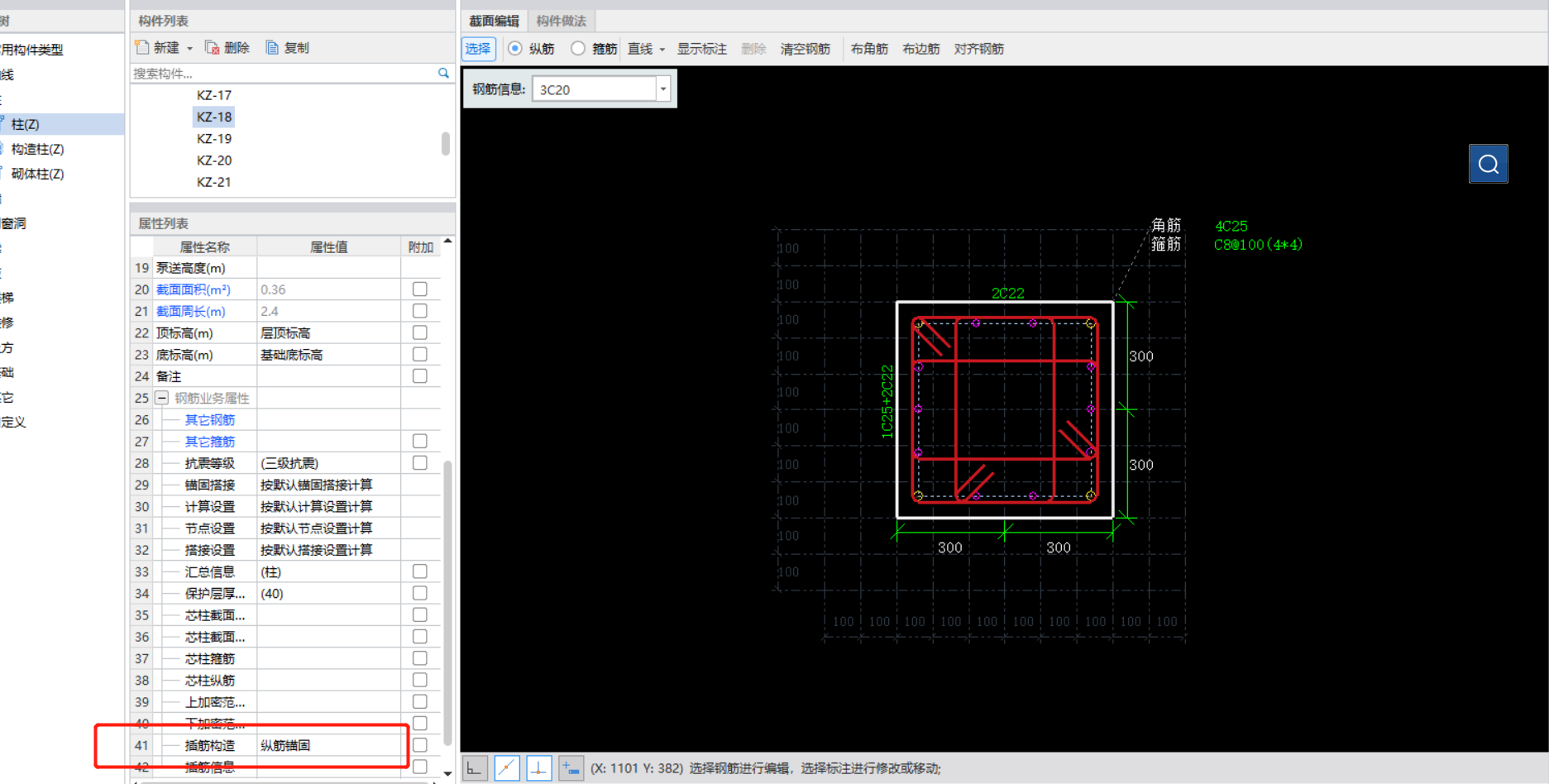Viewport: 1549px width, 784px height.
Task: Click the 复制 copy component icon
Action: coord(272,48)
